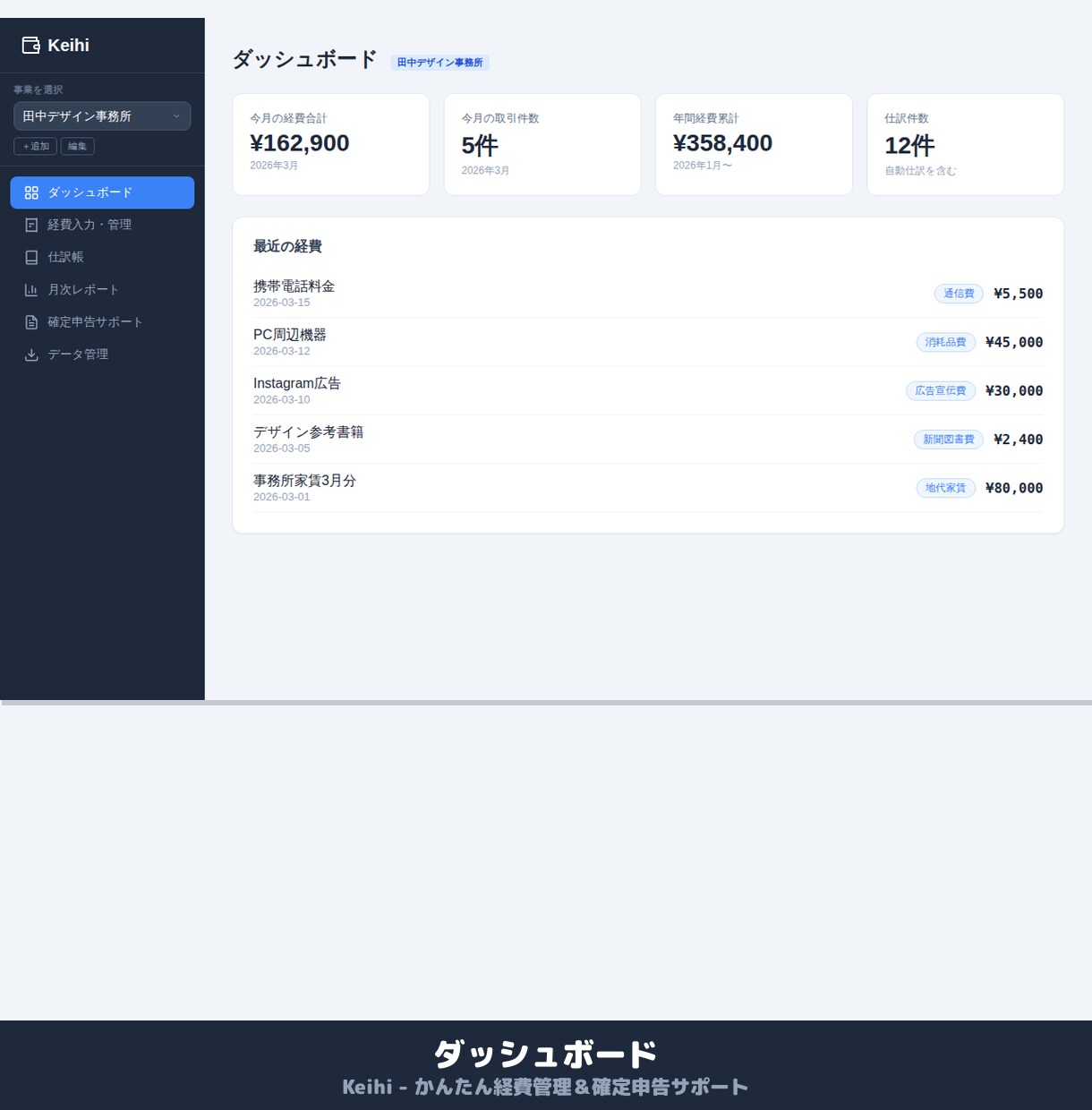Click the 広告宣伝費 category tag
This screenshot has width=1092, height=1110.
(941, 390)
